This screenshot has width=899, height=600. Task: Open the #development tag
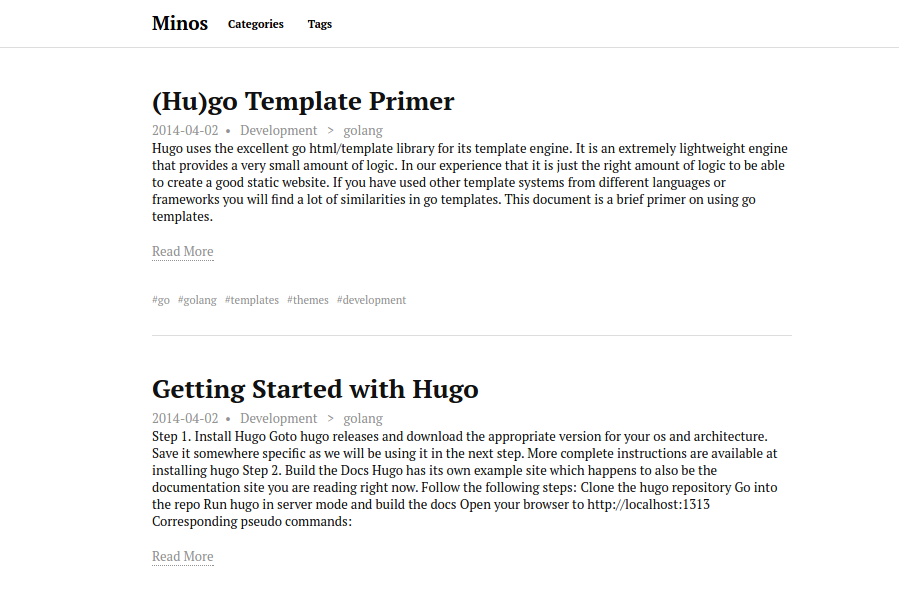click(x=371, y=300)
